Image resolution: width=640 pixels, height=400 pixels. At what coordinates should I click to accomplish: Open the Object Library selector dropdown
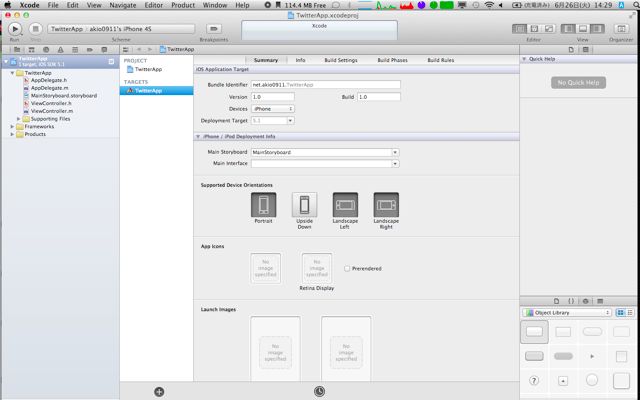567,313
